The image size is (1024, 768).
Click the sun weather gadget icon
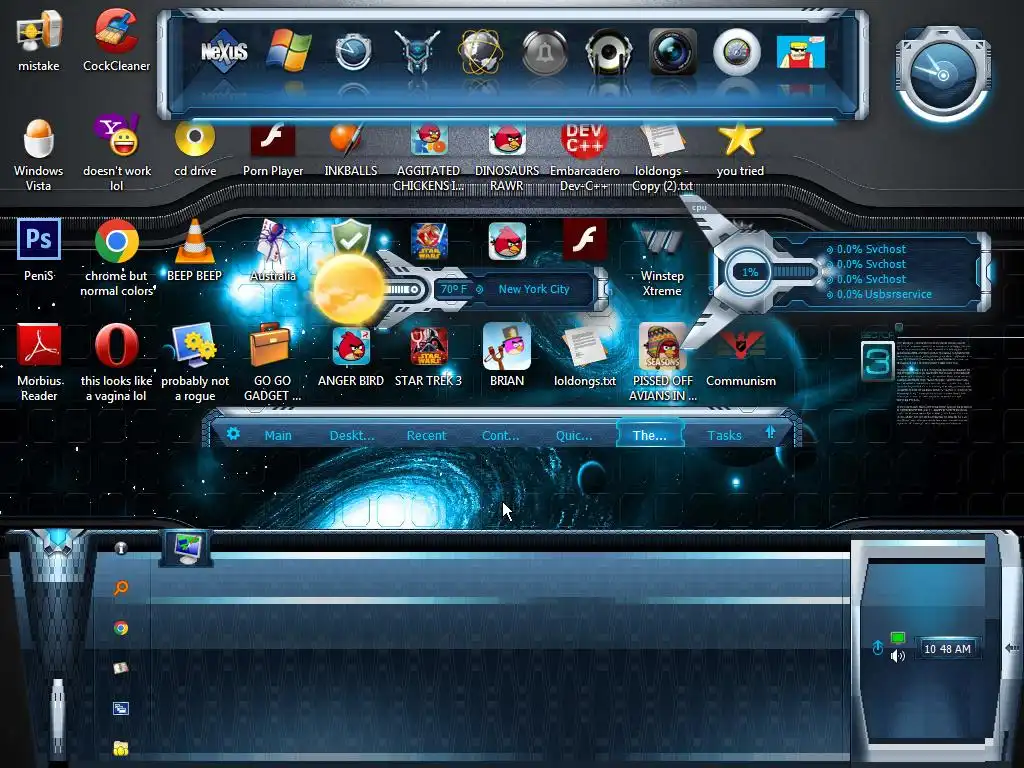(x=349, y=290)
